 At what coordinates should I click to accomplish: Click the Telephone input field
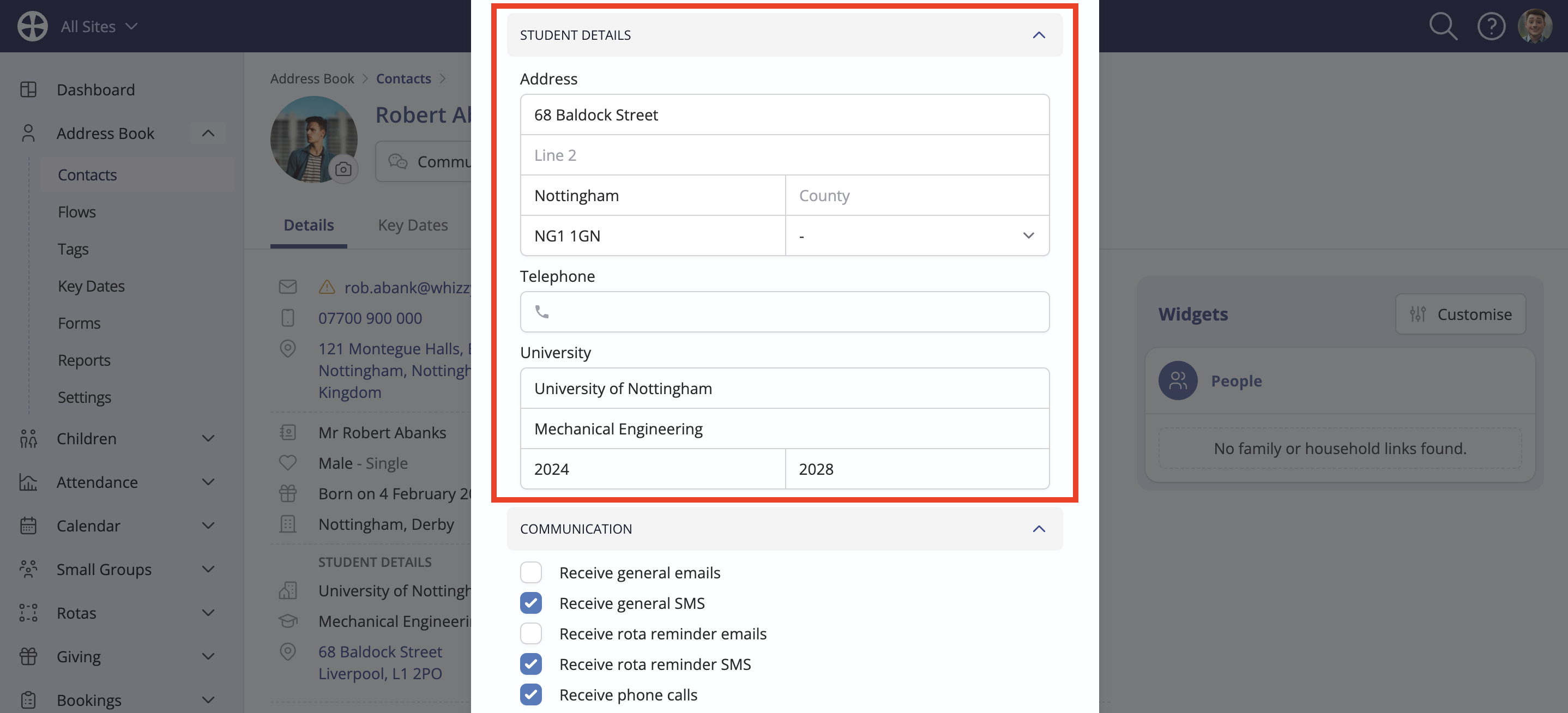coord(784,311)
